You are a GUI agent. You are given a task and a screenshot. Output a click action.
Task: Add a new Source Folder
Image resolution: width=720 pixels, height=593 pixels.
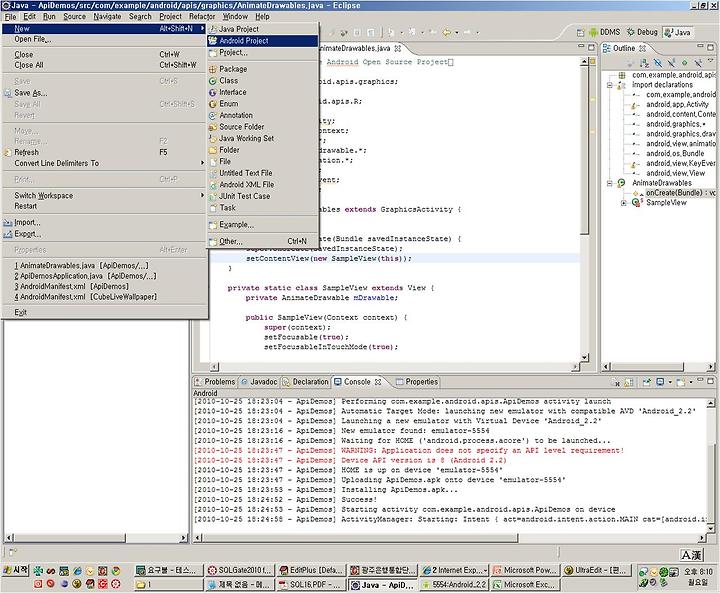[x=263, y=126]
